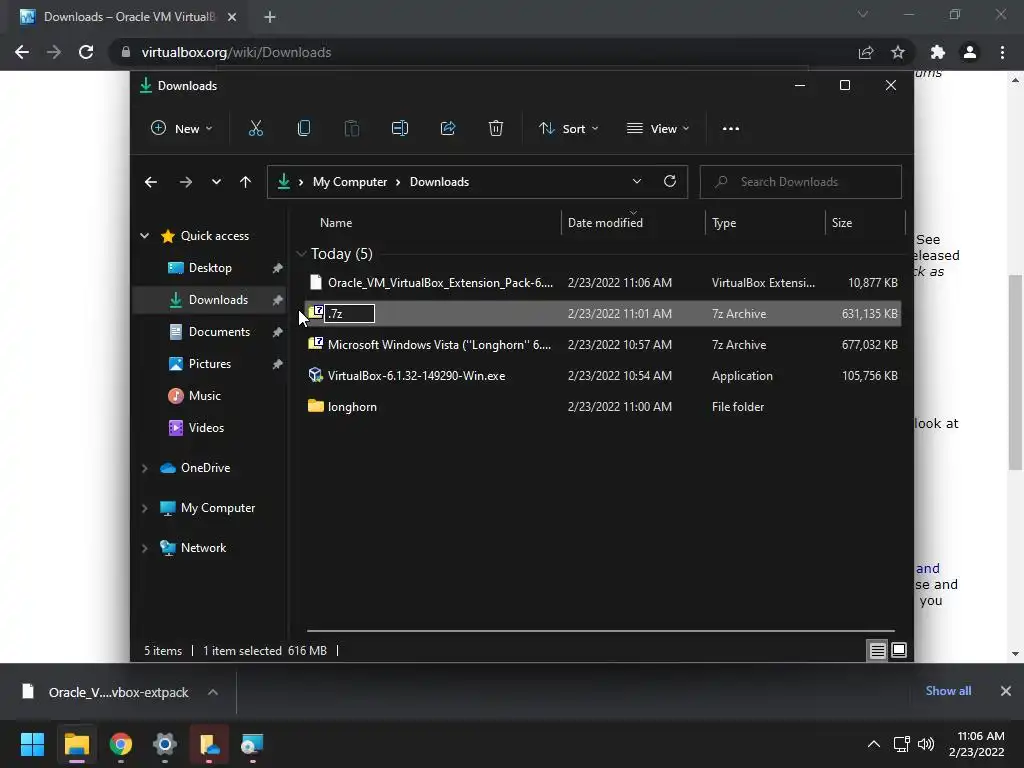The height and width of the screenshot is (768, 1024).
Task: Open Music in the navigation pane
Action: coord(204,396)
